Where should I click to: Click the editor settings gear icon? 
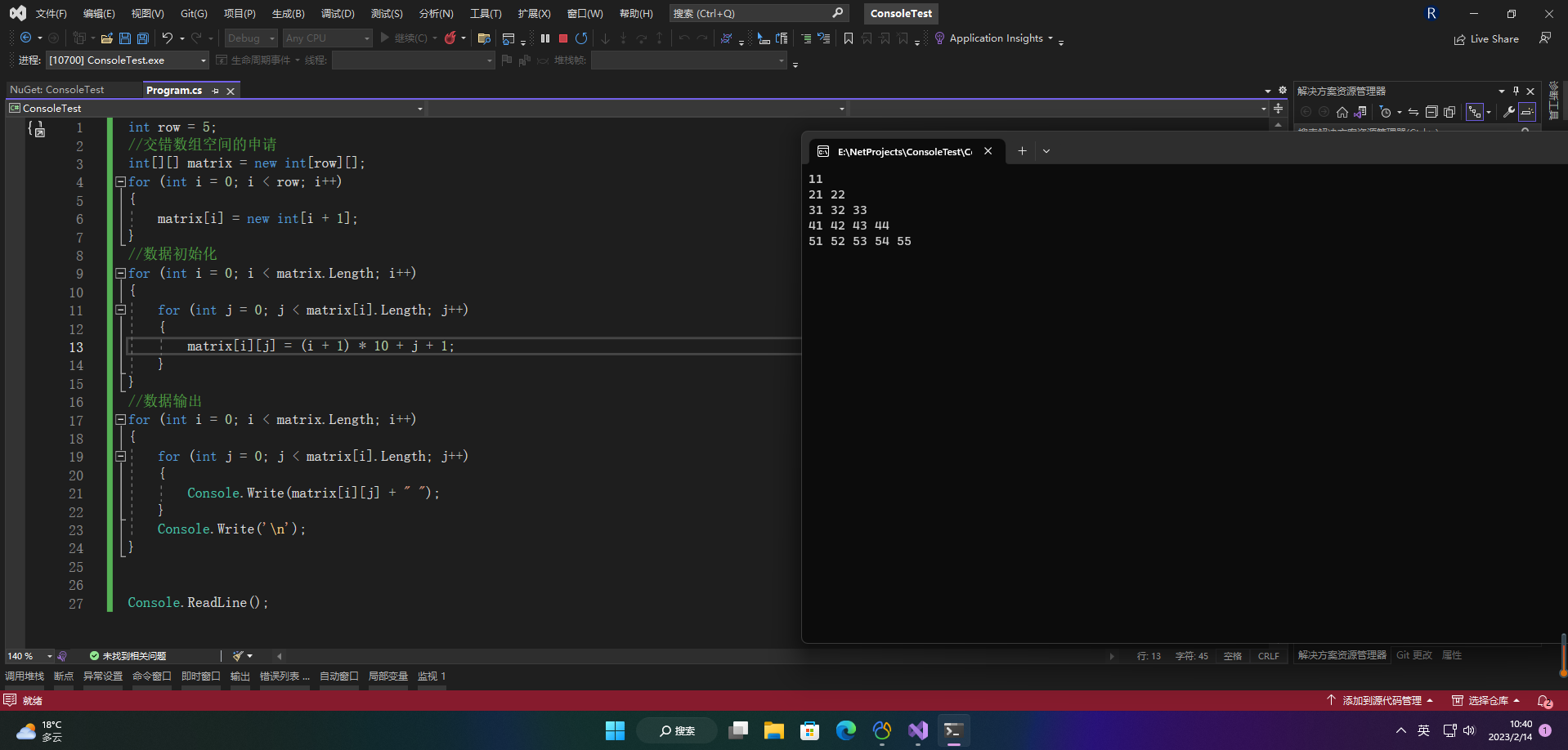(1282, 90)
